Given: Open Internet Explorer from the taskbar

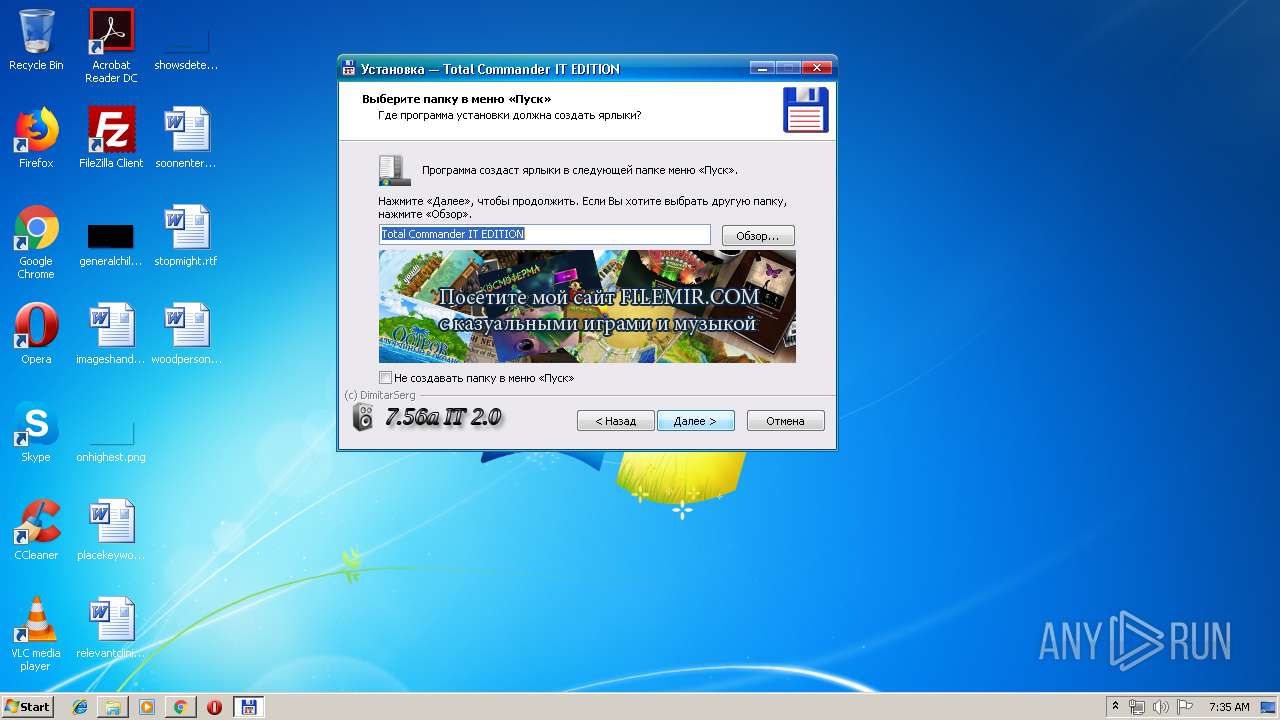Looking at the screenshot, I should pos(80,707).
